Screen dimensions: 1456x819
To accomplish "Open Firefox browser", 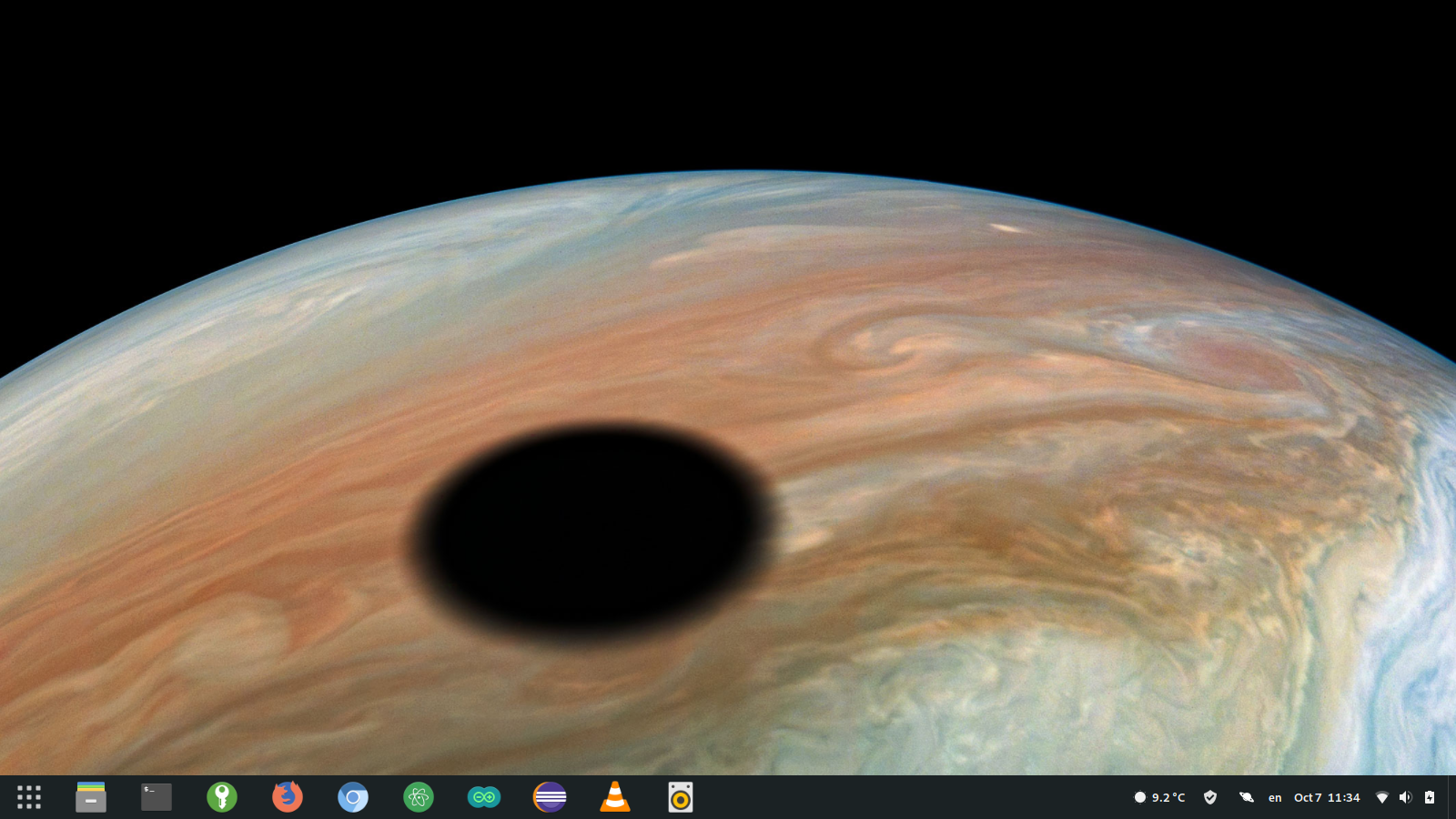I will (288, 797).
